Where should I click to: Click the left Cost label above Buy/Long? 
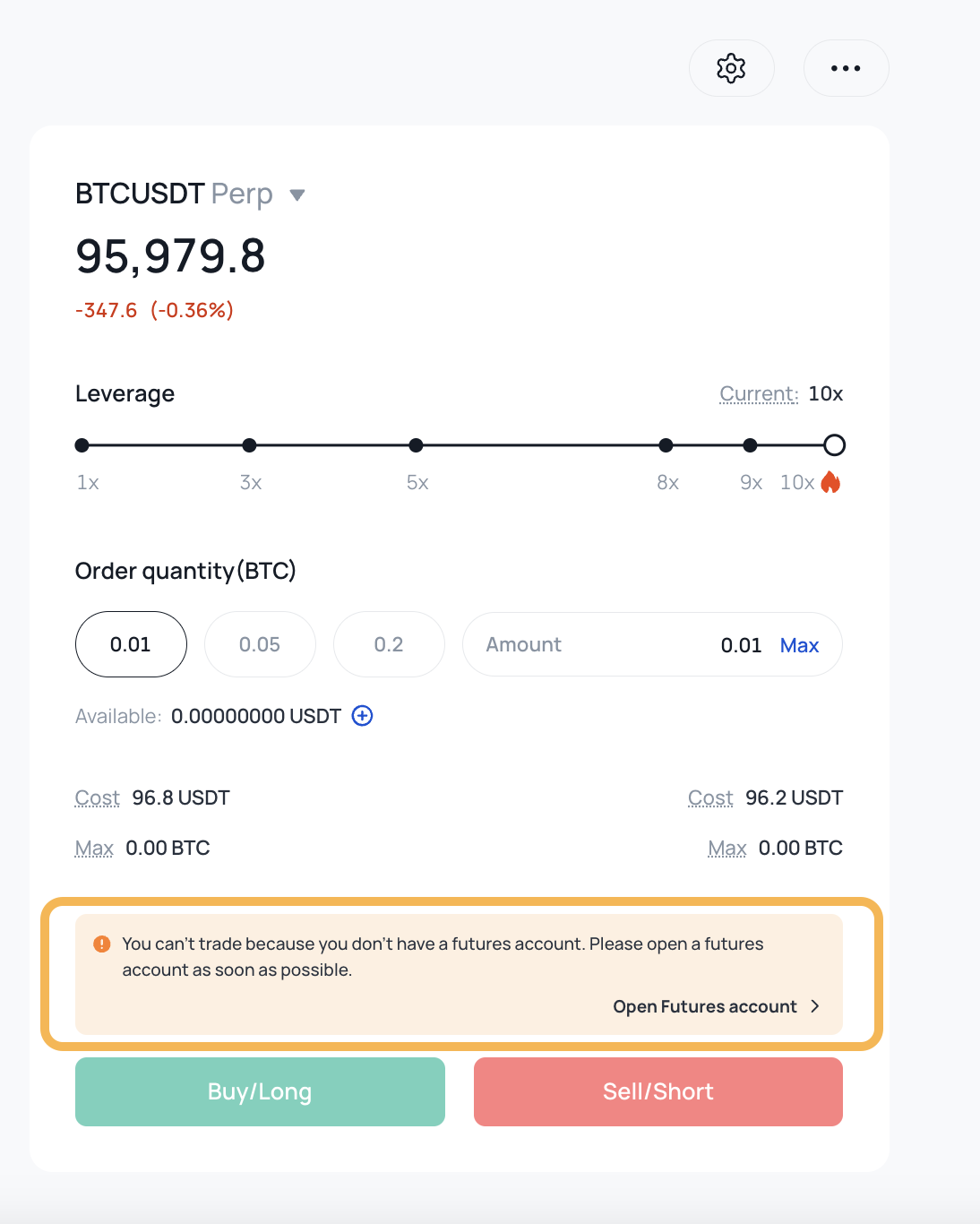(97, 797)
